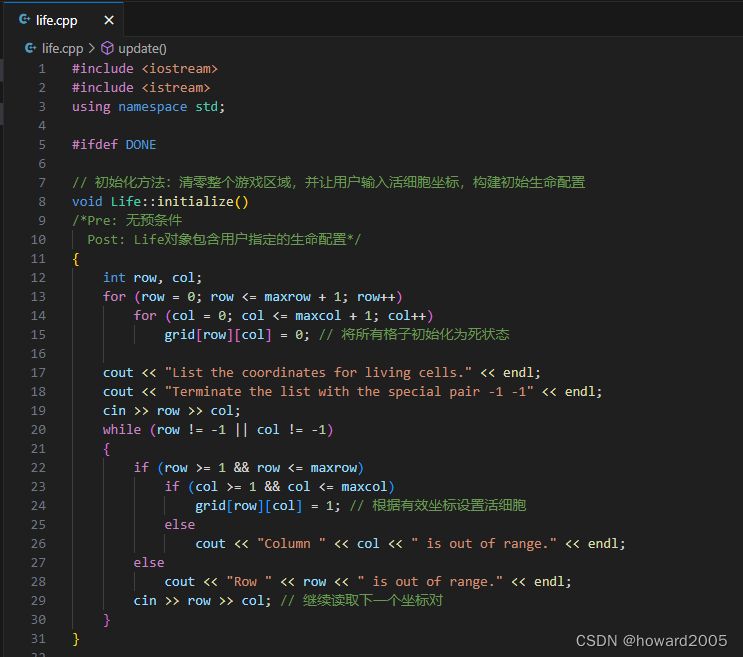Screen dimensions: 743x657
Task: Click the #ifdef DONE directive
Action: coord(114,144)
